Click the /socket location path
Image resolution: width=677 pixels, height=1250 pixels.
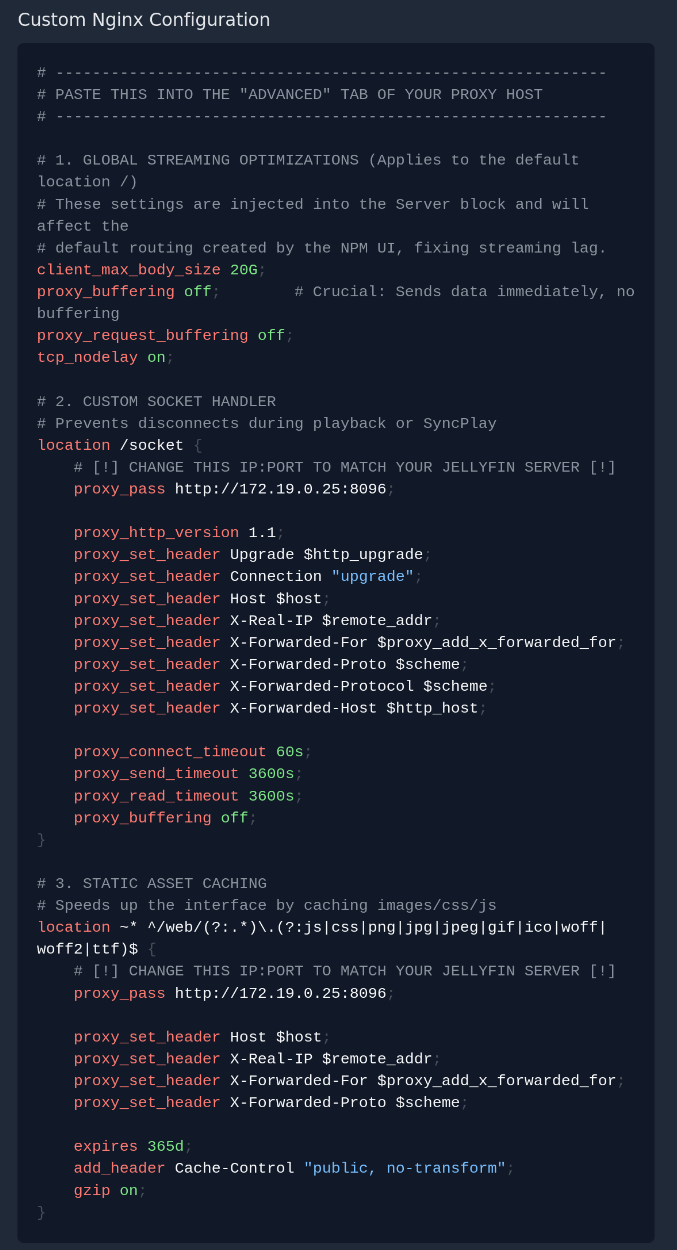click(x=151, y=446)
